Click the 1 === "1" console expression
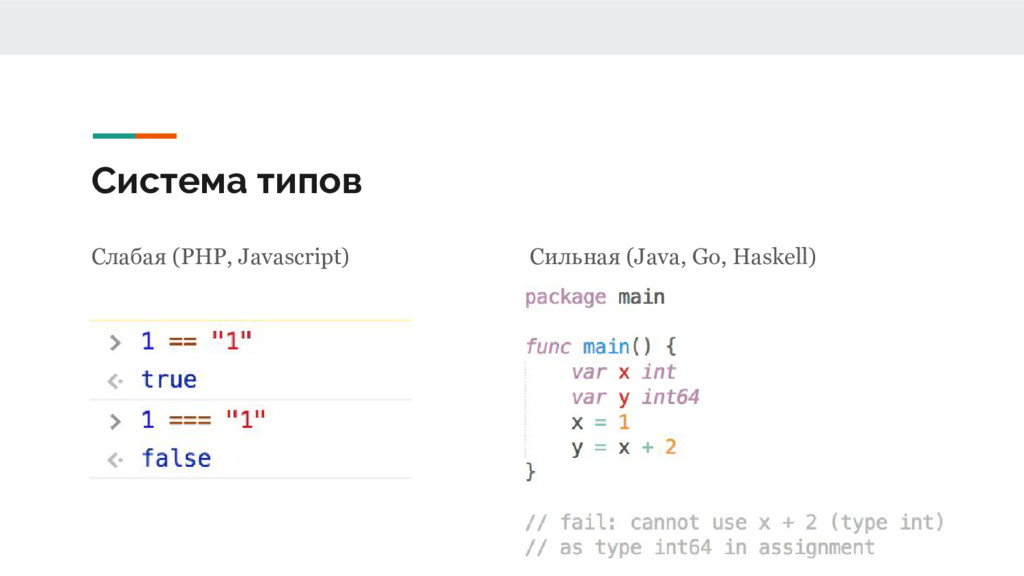Screen dimensions: 1024x576 204,419
